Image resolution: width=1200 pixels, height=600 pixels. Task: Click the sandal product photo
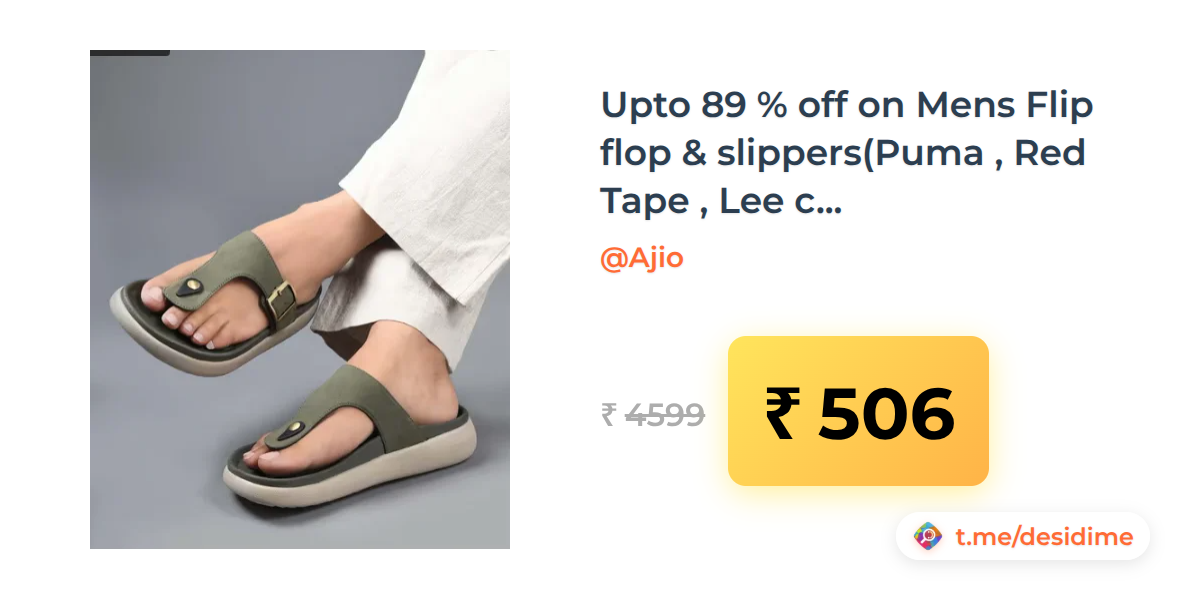pyautogui.click(x=300, y=299)
